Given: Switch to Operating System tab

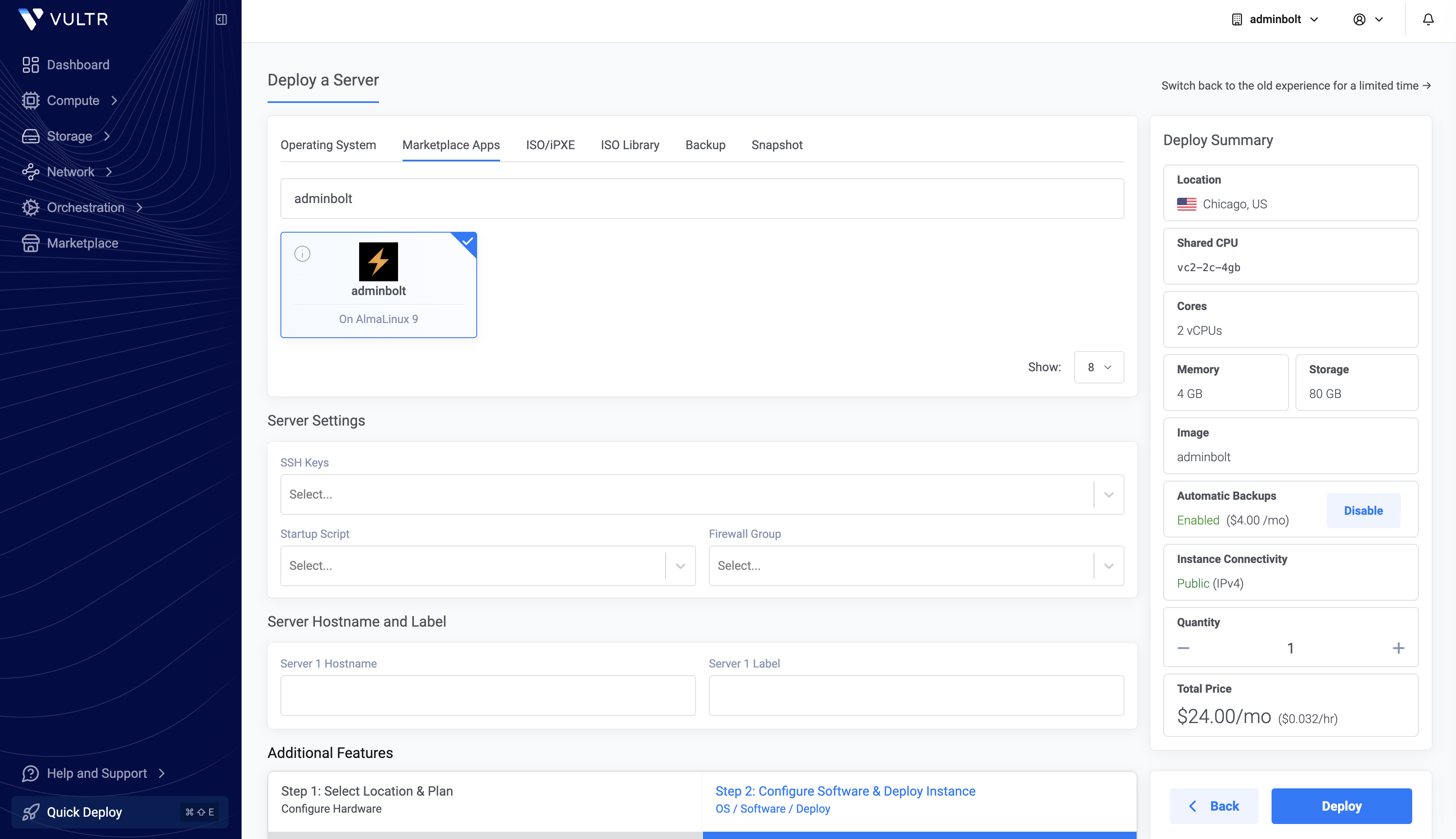Looking at the screenshot, I should coord(328,145).
